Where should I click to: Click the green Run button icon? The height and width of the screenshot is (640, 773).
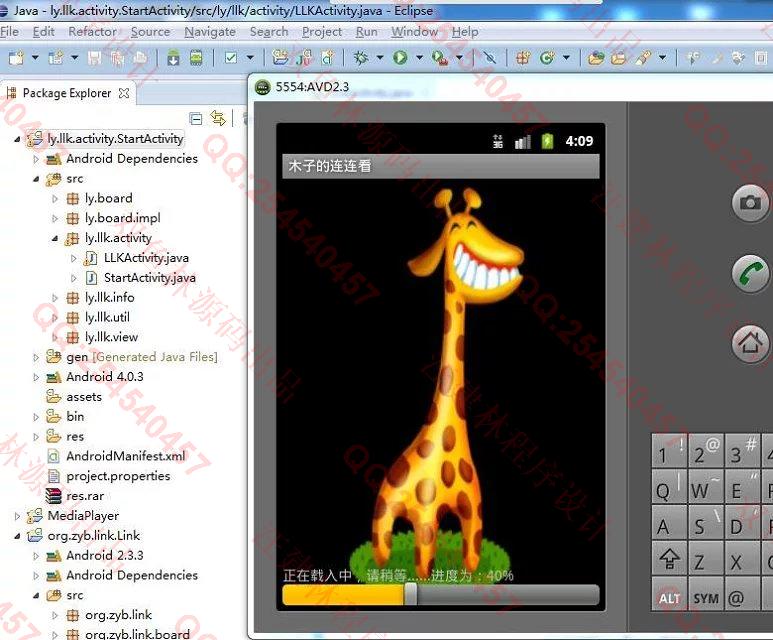pos(400,58)
